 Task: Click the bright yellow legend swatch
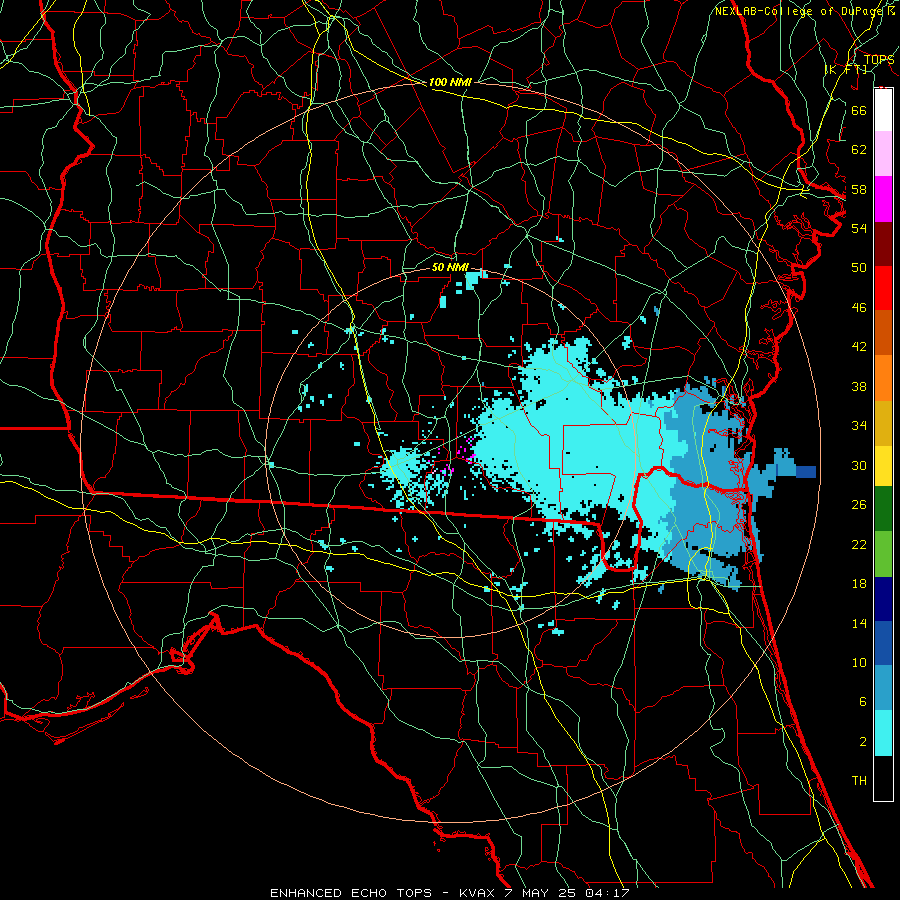click(x=883, y=466)
